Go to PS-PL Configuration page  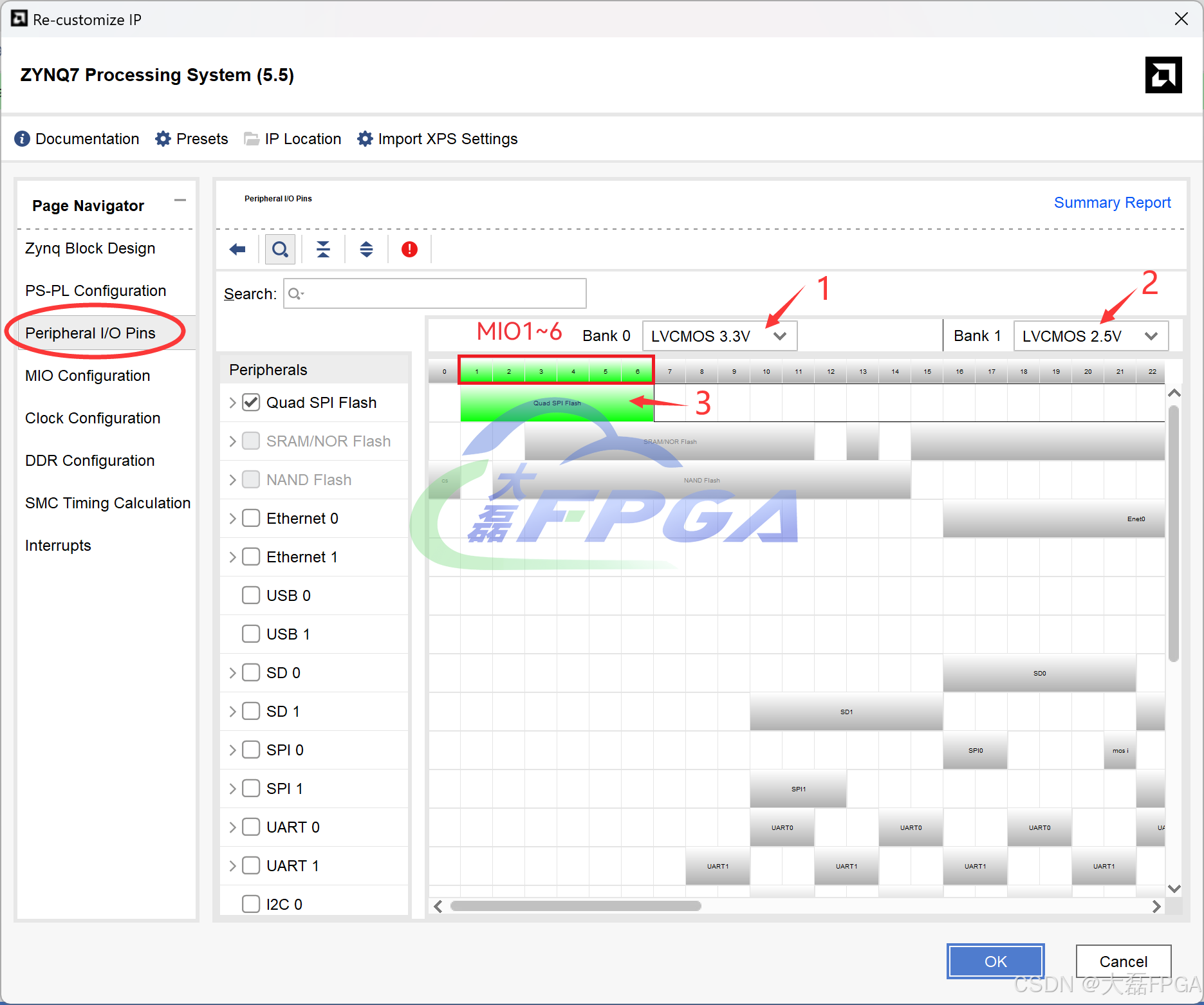pyautogui.click(x=95, y=291)
